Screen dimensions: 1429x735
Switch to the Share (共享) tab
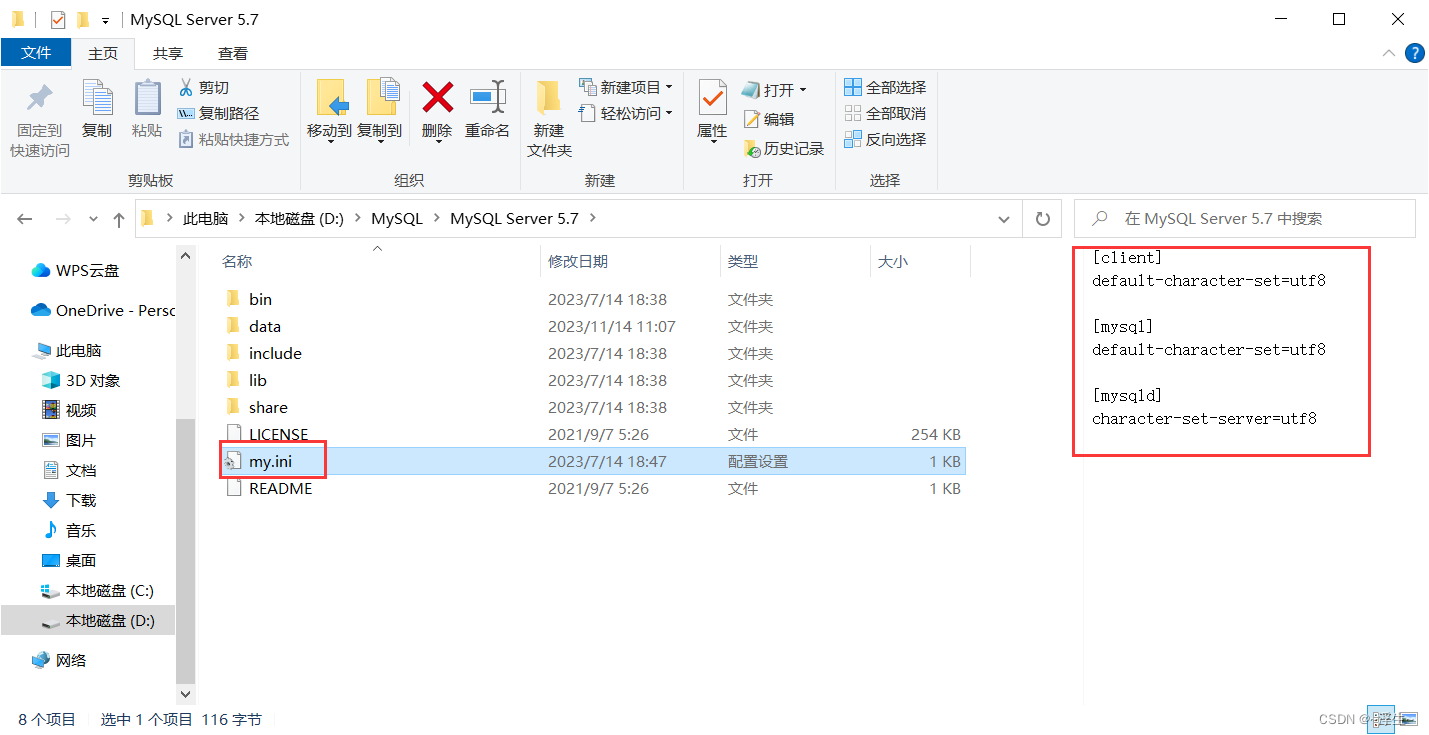168,53
